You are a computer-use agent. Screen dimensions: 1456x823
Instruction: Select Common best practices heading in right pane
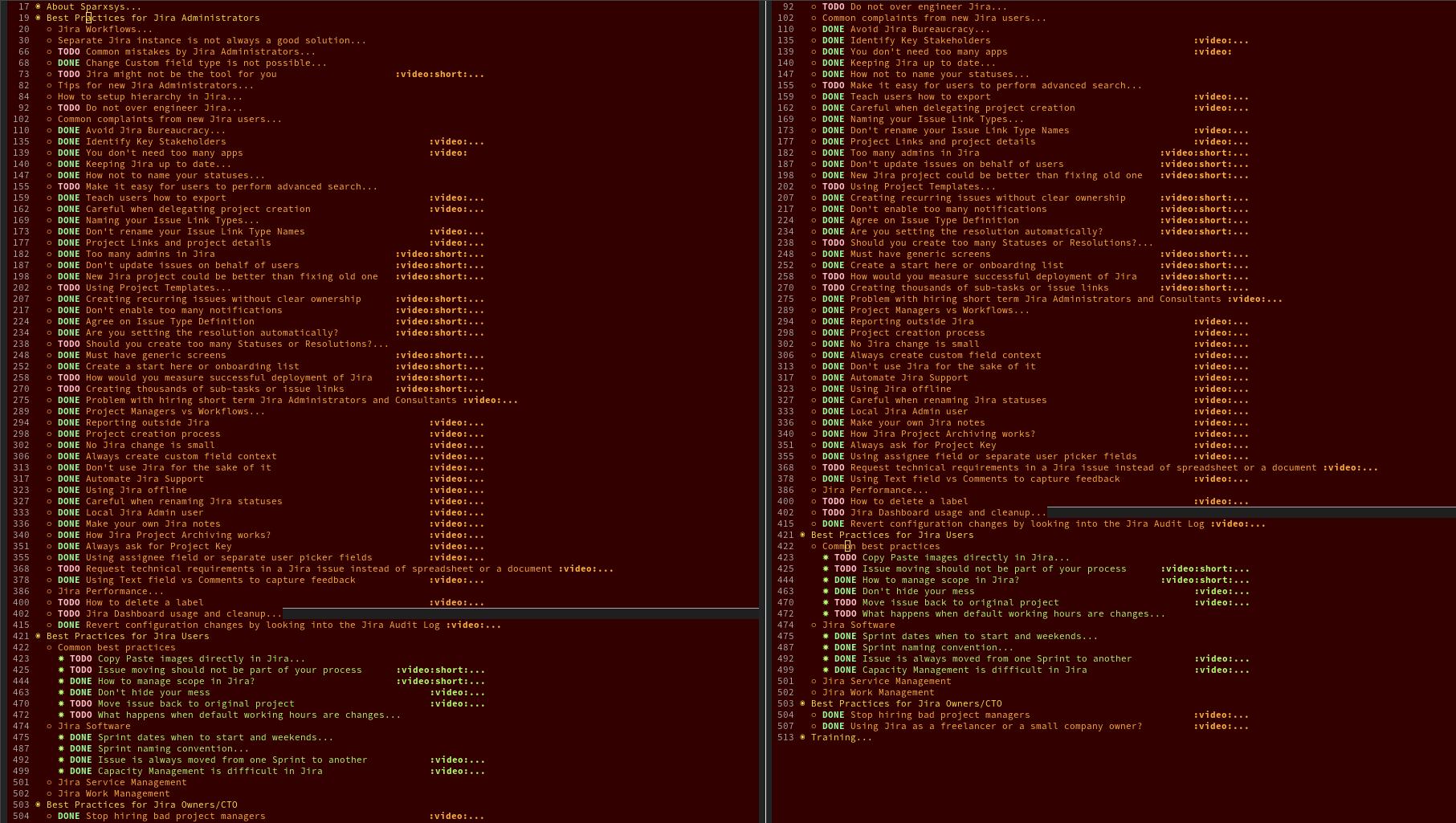880,546
